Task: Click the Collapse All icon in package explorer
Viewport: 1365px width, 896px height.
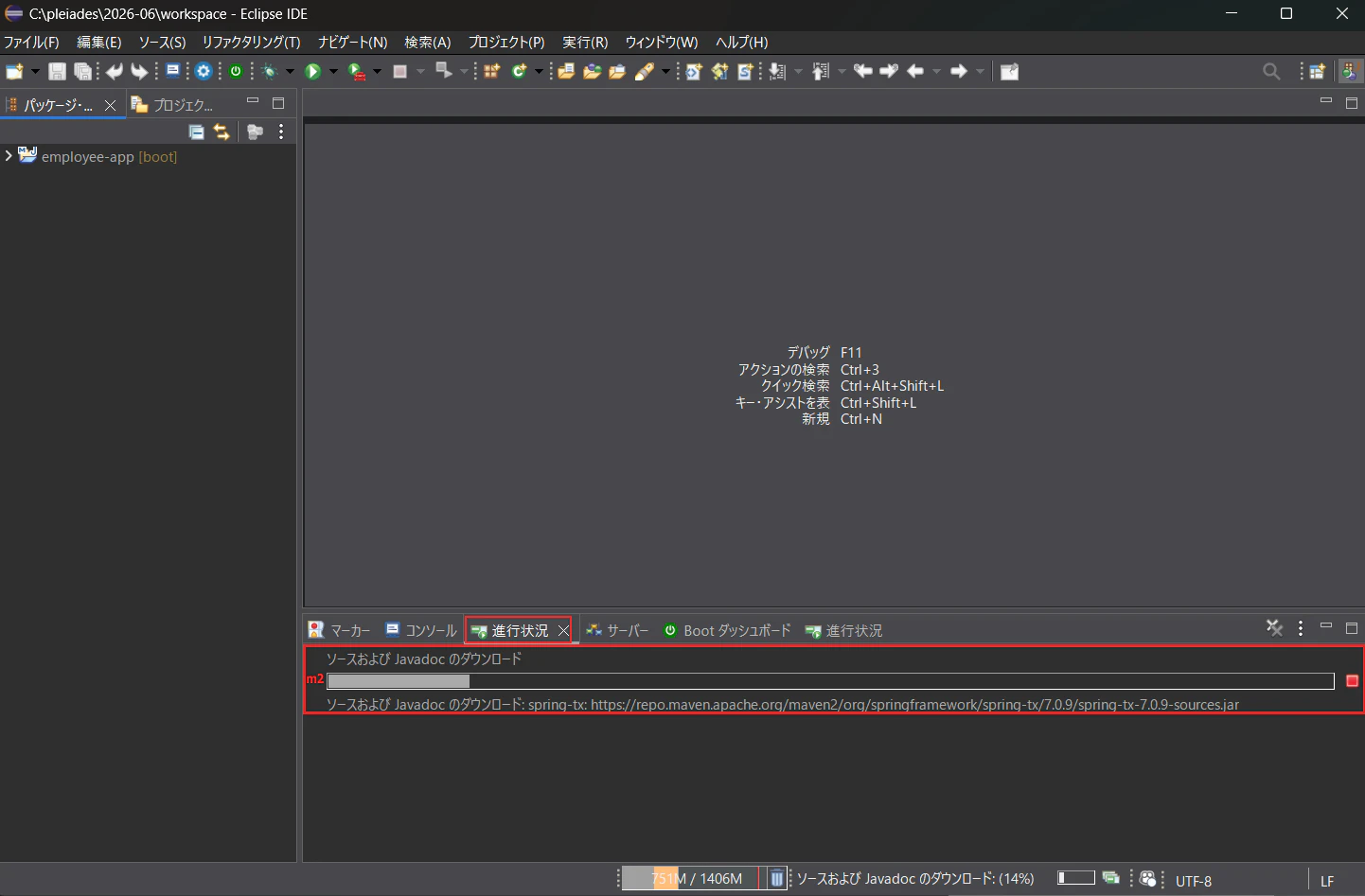Action: click(196, 132)
